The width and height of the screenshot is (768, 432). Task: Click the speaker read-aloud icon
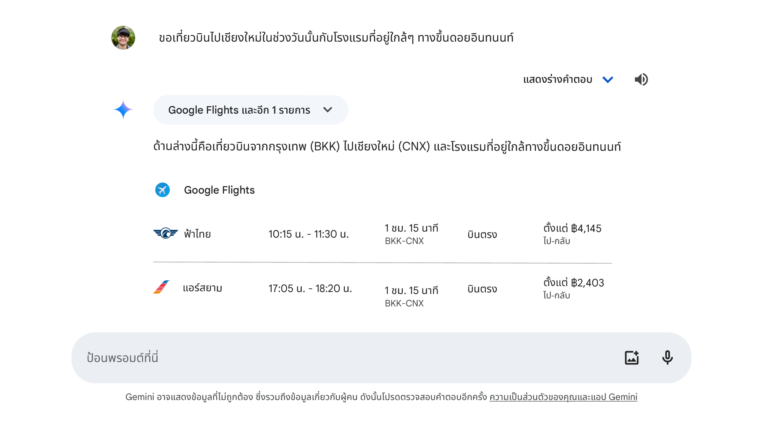click(641, 79)
